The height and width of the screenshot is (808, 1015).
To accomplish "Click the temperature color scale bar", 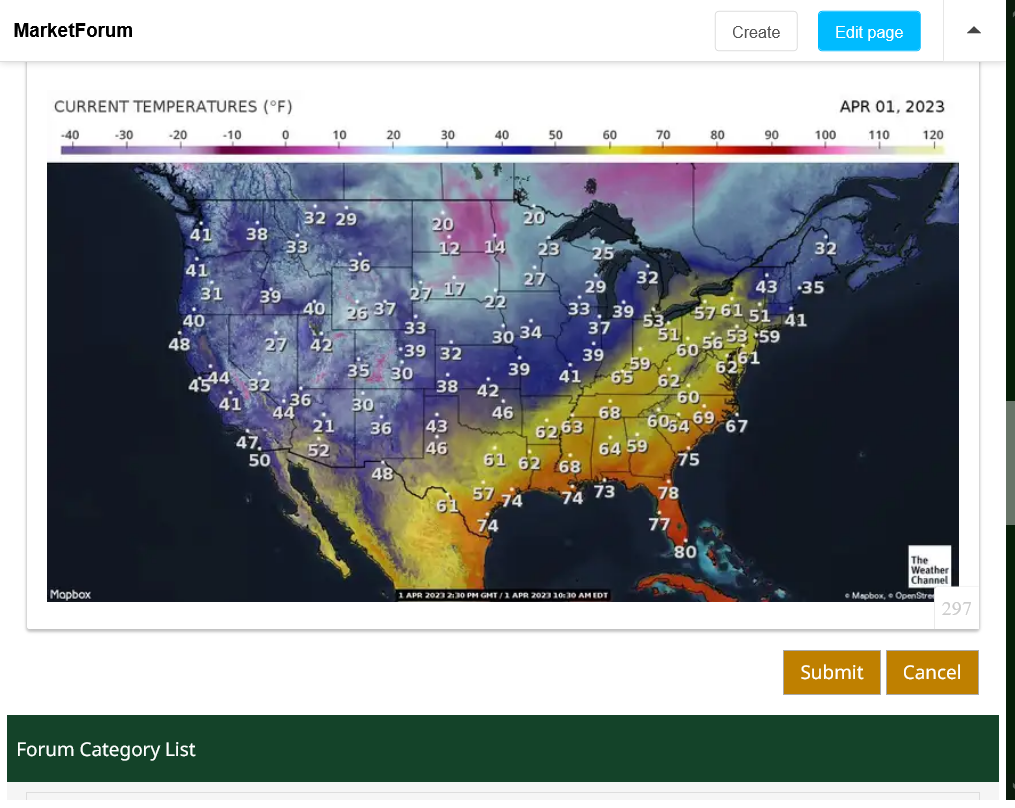I will pyautogui.click(x=500, y=150).
